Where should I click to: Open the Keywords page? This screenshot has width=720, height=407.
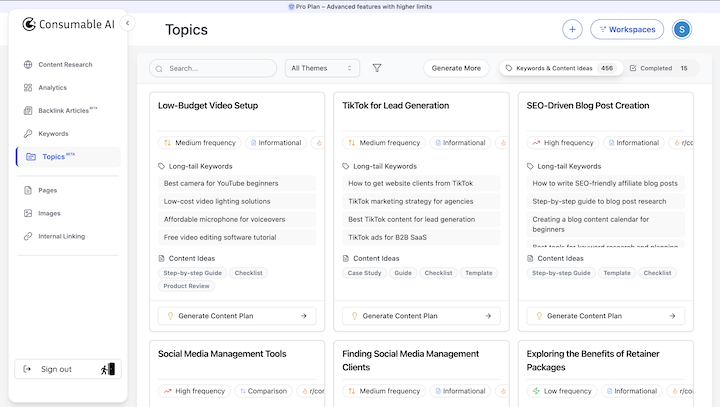click(53, 133)
